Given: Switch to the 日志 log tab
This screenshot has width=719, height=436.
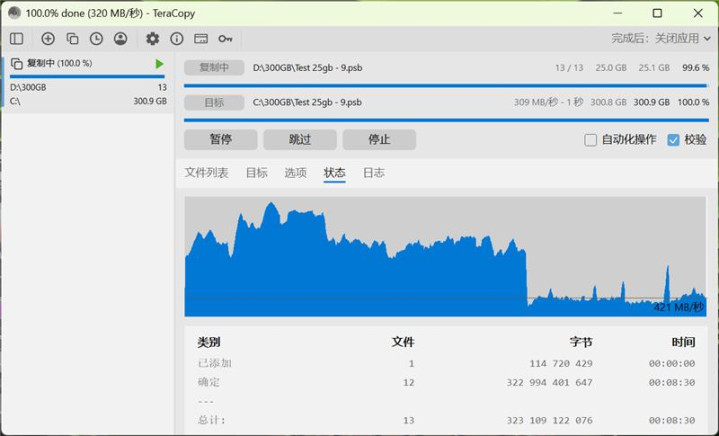Looking at the screenshot, I should [x=373, y=173].
